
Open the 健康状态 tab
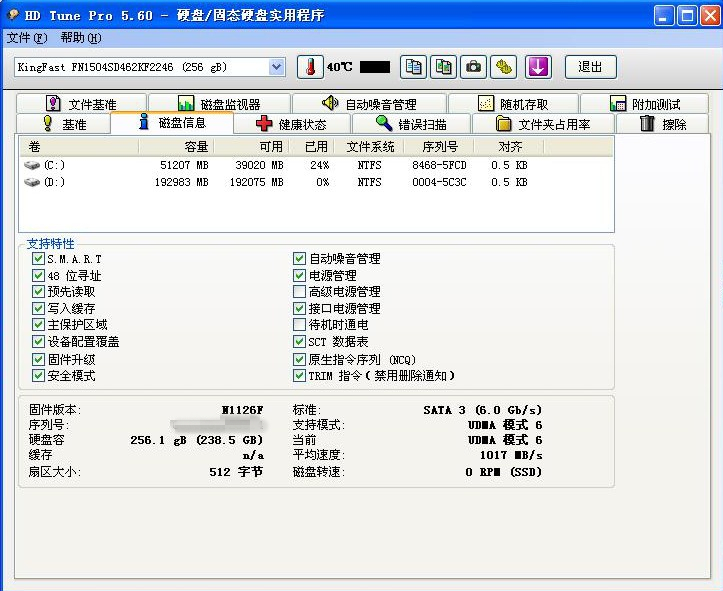coord(292,124)
